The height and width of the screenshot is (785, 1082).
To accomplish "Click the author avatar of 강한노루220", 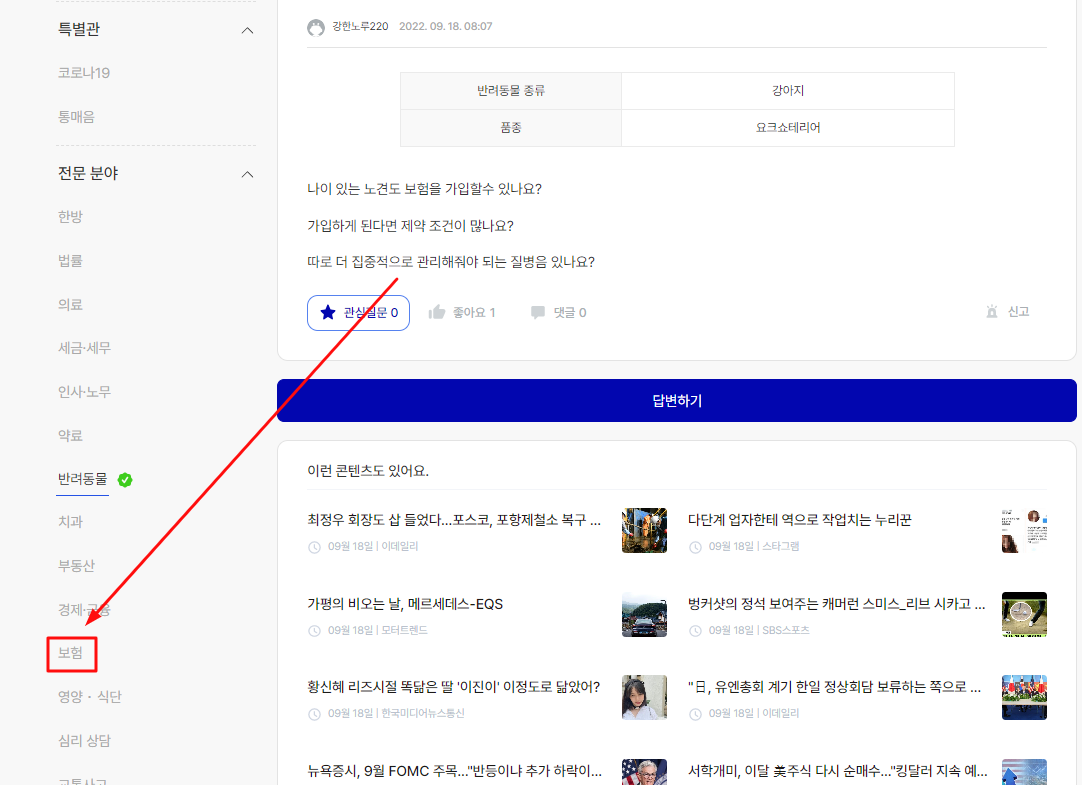I will (x=316, y=27).
